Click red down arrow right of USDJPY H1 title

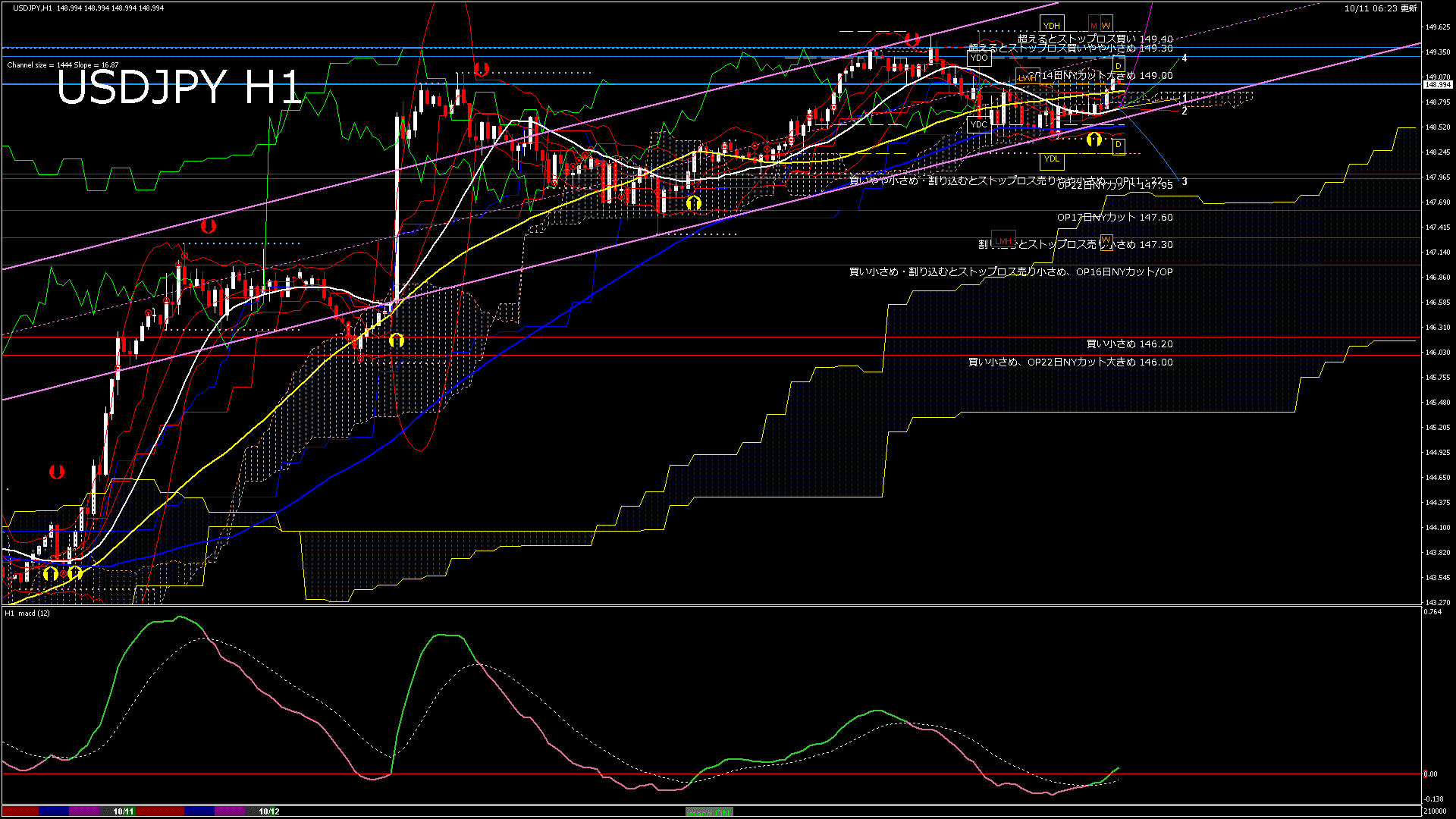click(x=481, y=69)
